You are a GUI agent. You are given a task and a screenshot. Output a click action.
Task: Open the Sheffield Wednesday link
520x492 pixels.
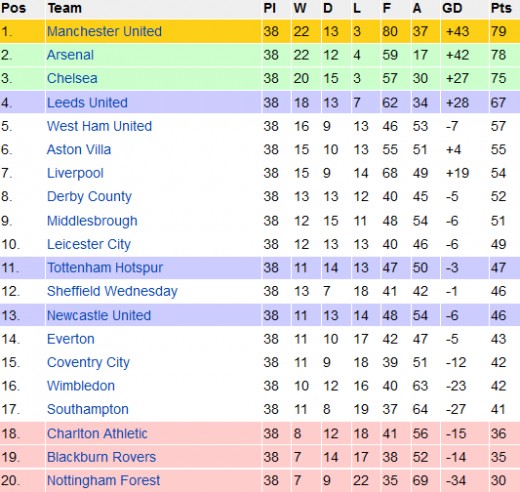[x=112, y=291]
